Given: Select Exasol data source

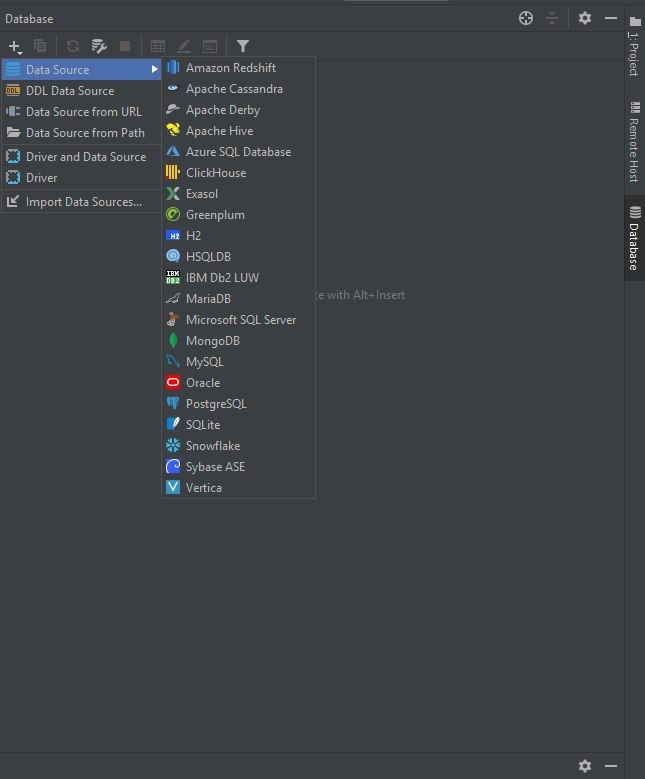Looking at the screenshot, I should pos(239,194).
